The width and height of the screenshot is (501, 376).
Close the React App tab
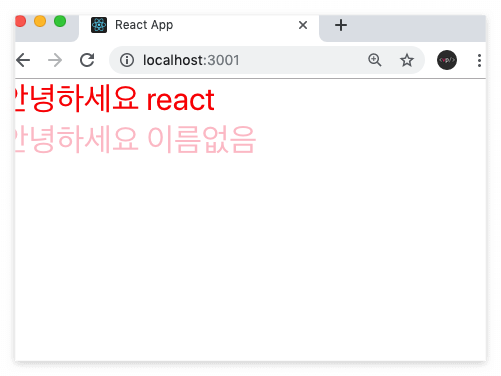click(x=303, y=25)
